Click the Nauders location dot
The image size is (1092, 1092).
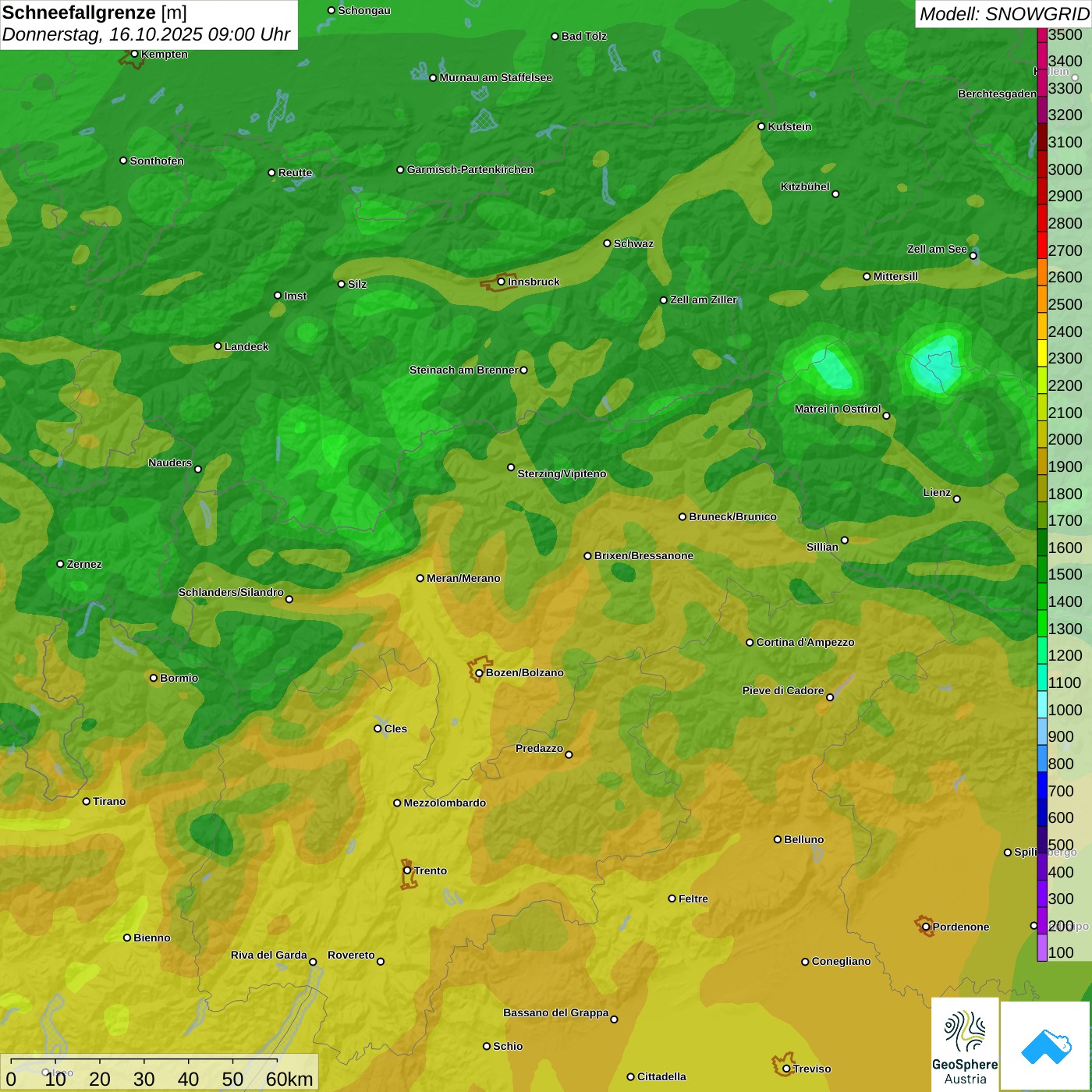(x=198, y=470)
